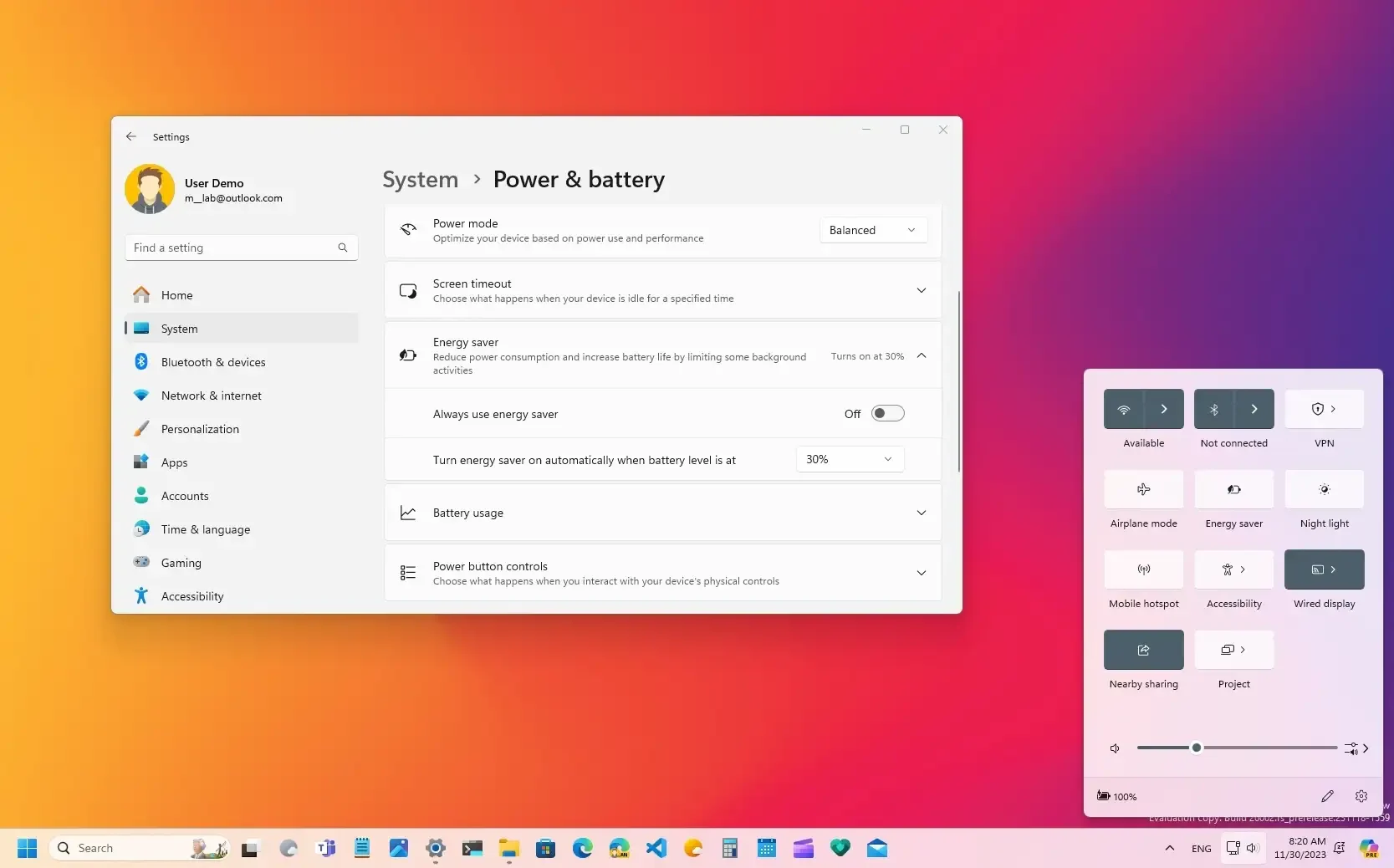1394x868 pixels.
Task: Open Terminal on taskbar
Action: (472, 849)
